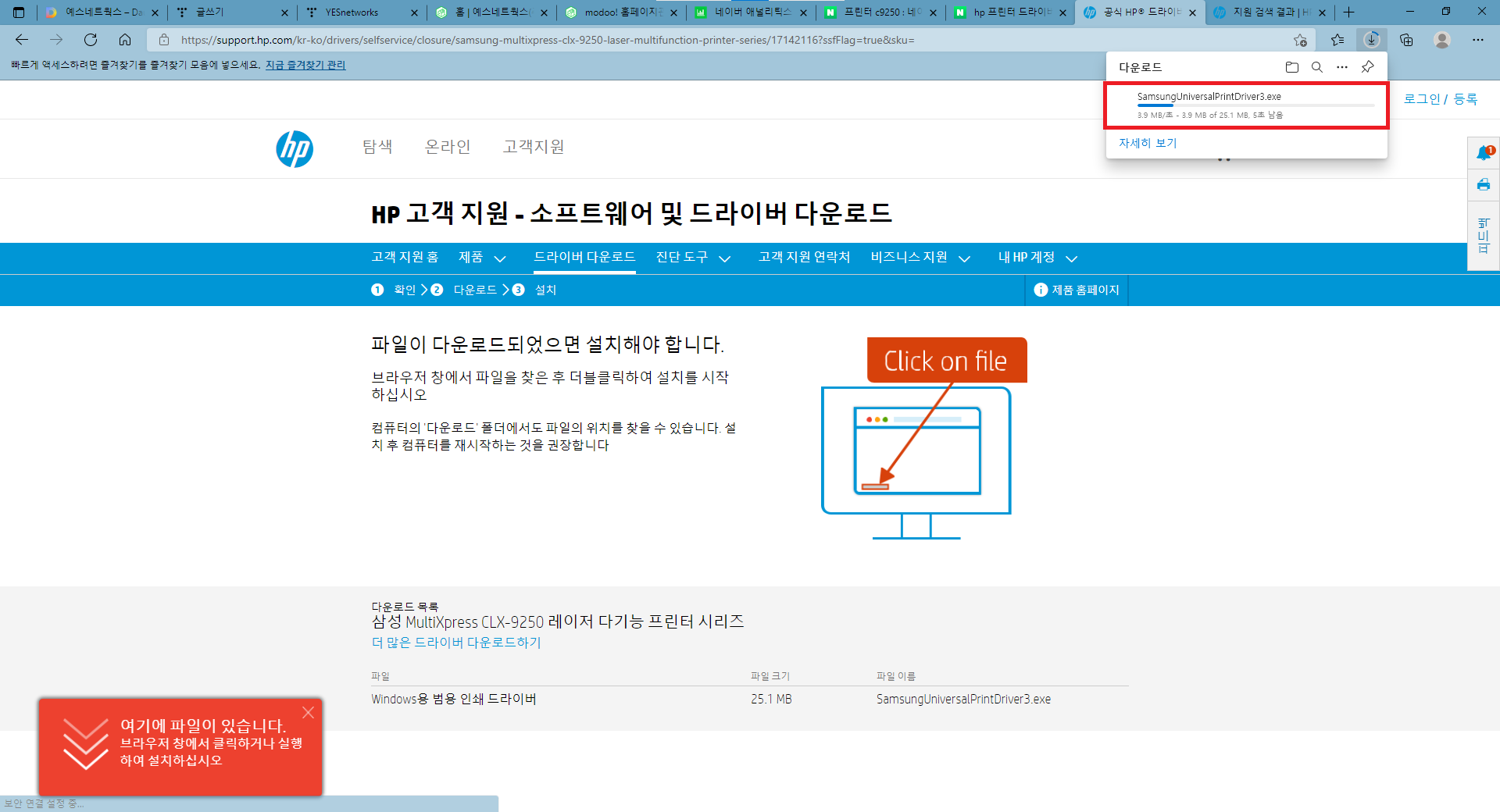This screenshot has height=812, width=1500.
Task: Open more options in downloads panel
Action: [x=1342, y=67]
